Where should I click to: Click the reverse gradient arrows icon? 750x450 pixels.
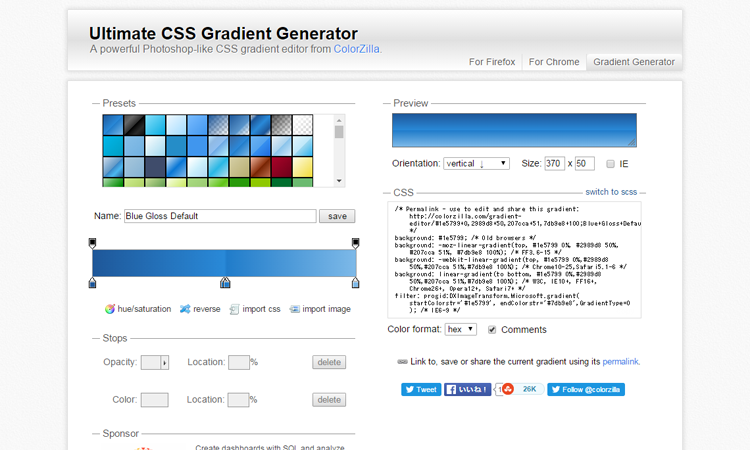click(185, 309)
